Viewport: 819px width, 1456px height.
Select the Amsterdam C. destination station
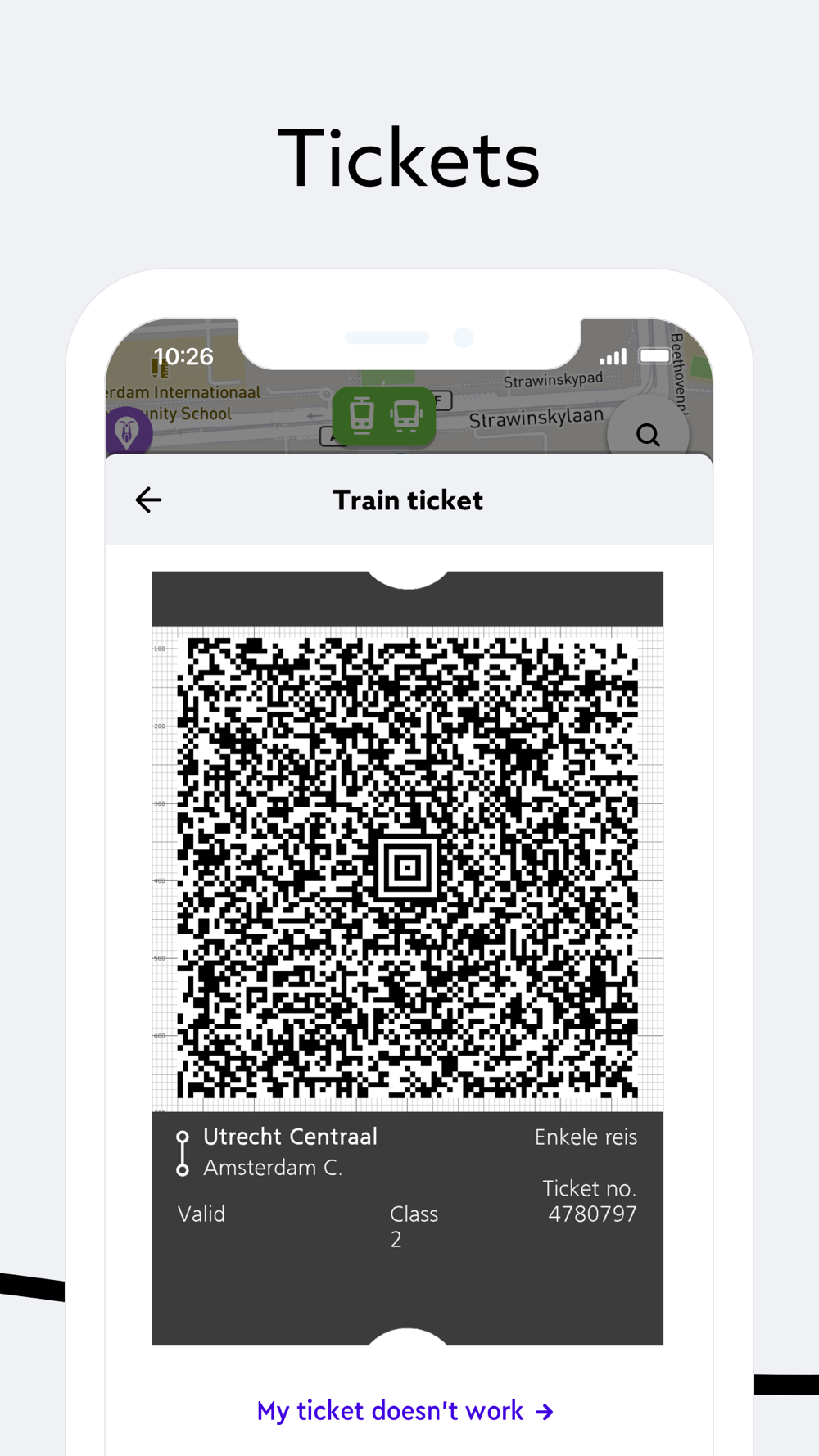[x=273, y=1168]
